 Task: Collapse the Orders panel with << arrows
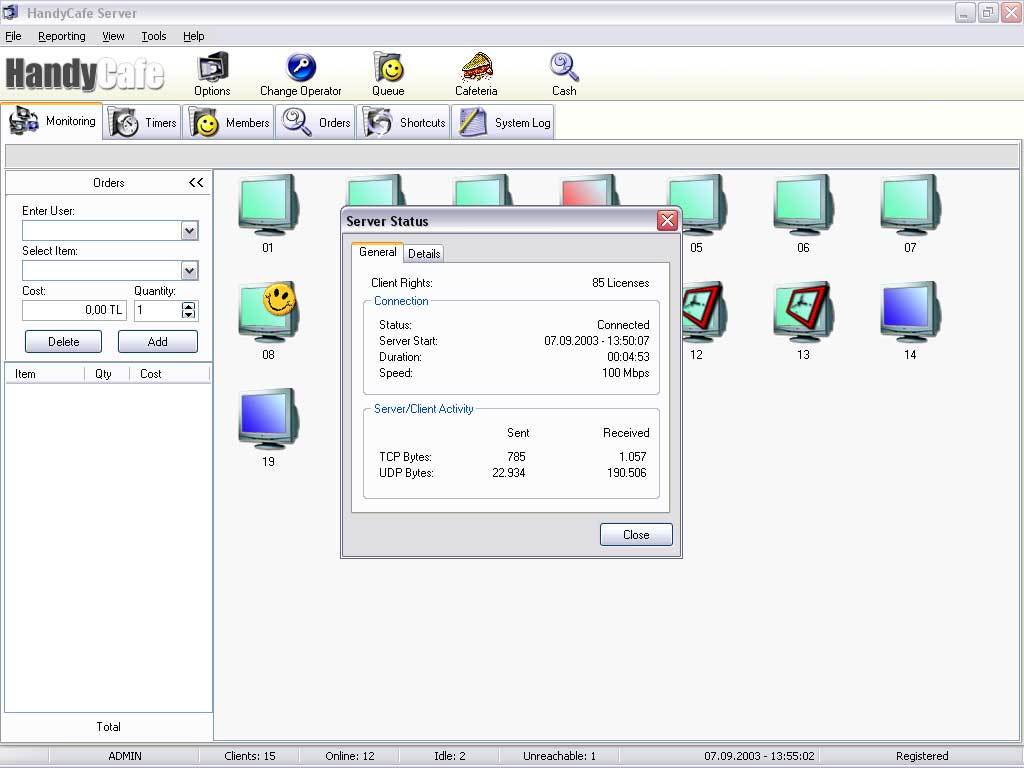pos(196,183)
